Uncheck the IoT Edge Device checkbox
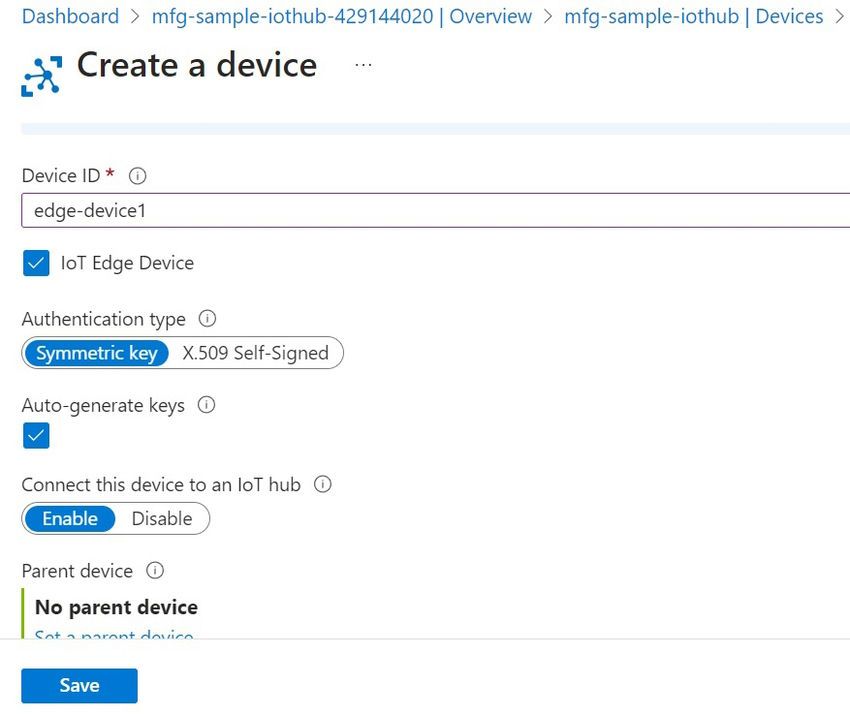 pos(36,263)
